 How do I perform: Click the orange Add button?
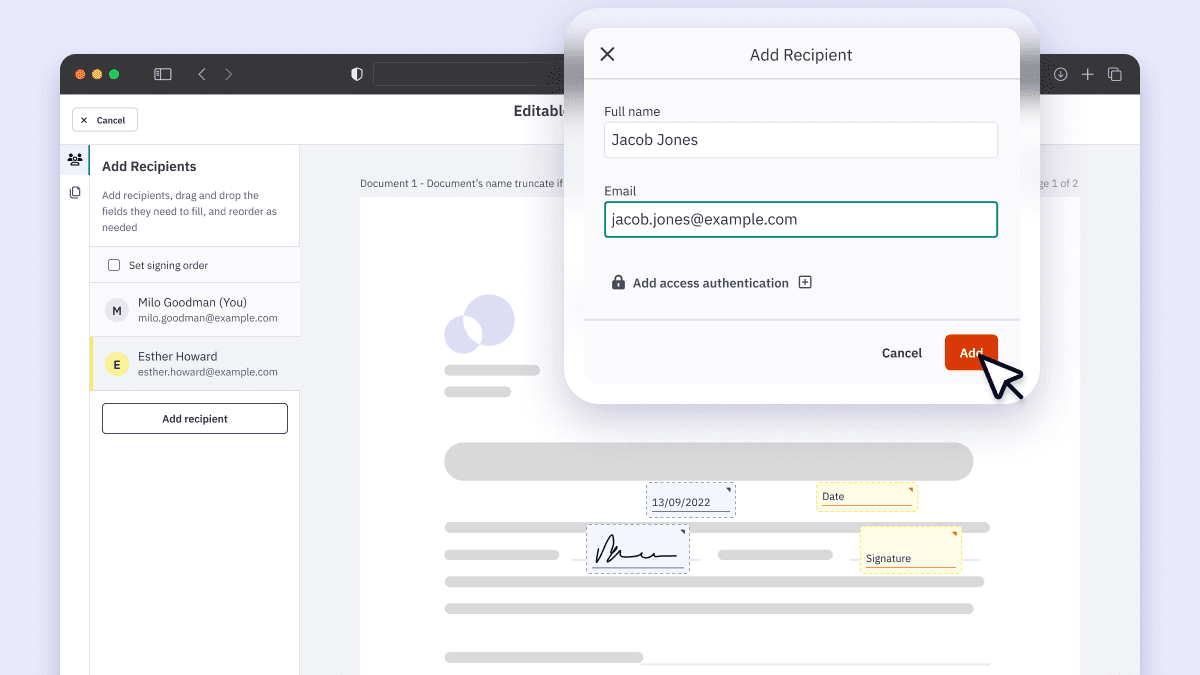[x=971, y=352]
